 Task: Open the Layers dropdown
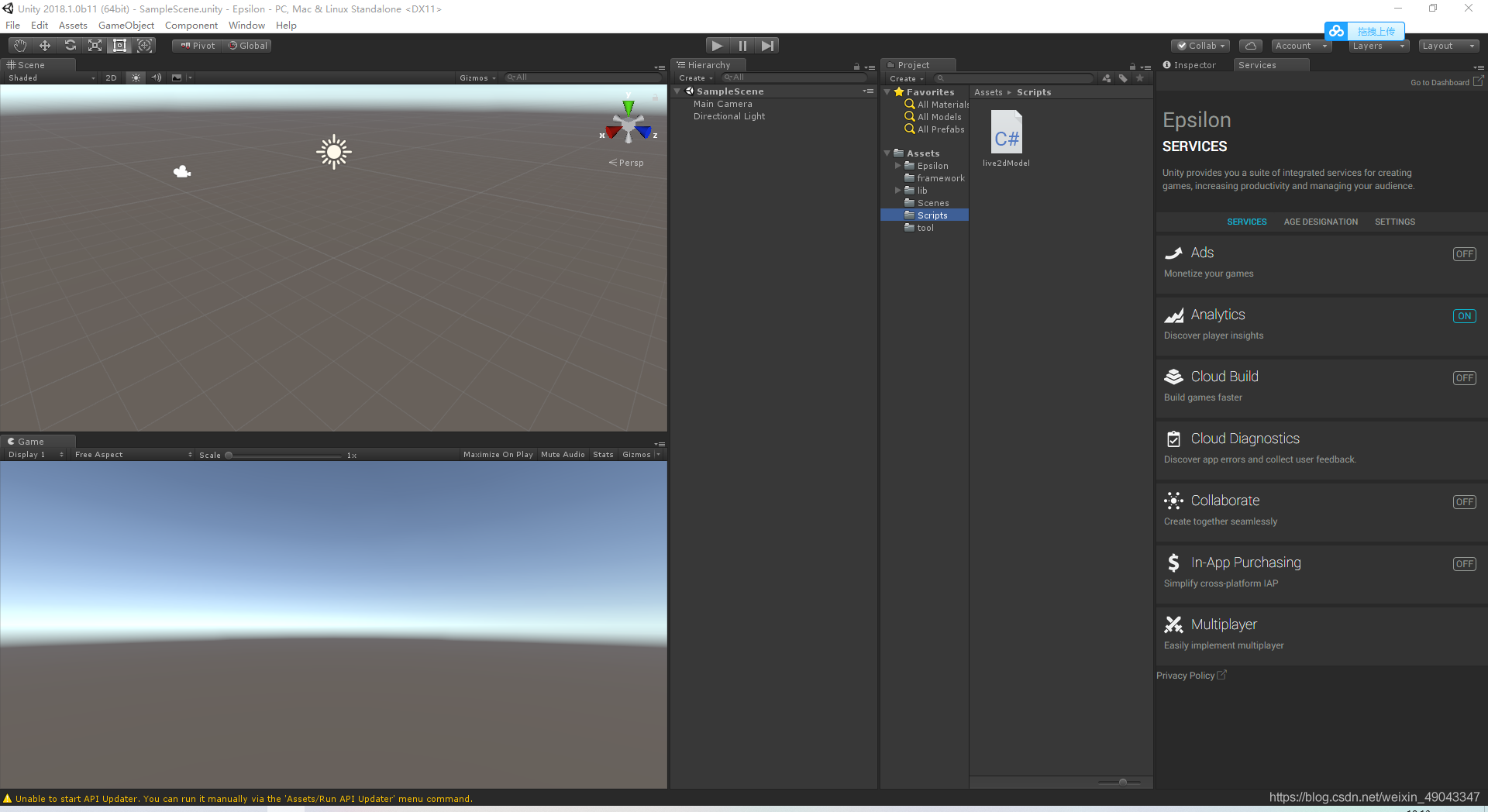[x=1378, y=46]
